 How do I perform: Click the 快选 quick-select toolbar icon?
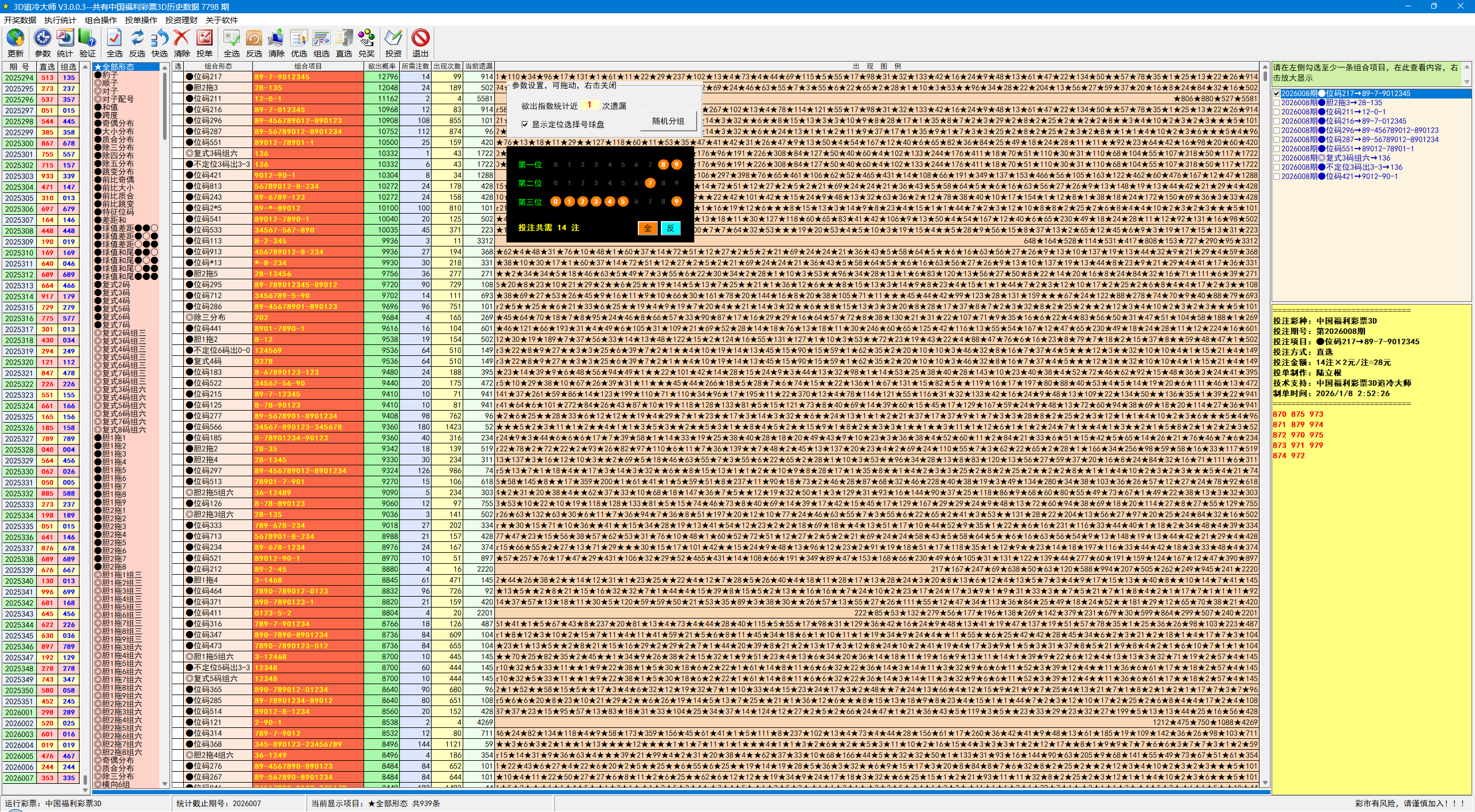tap(159, 39)
